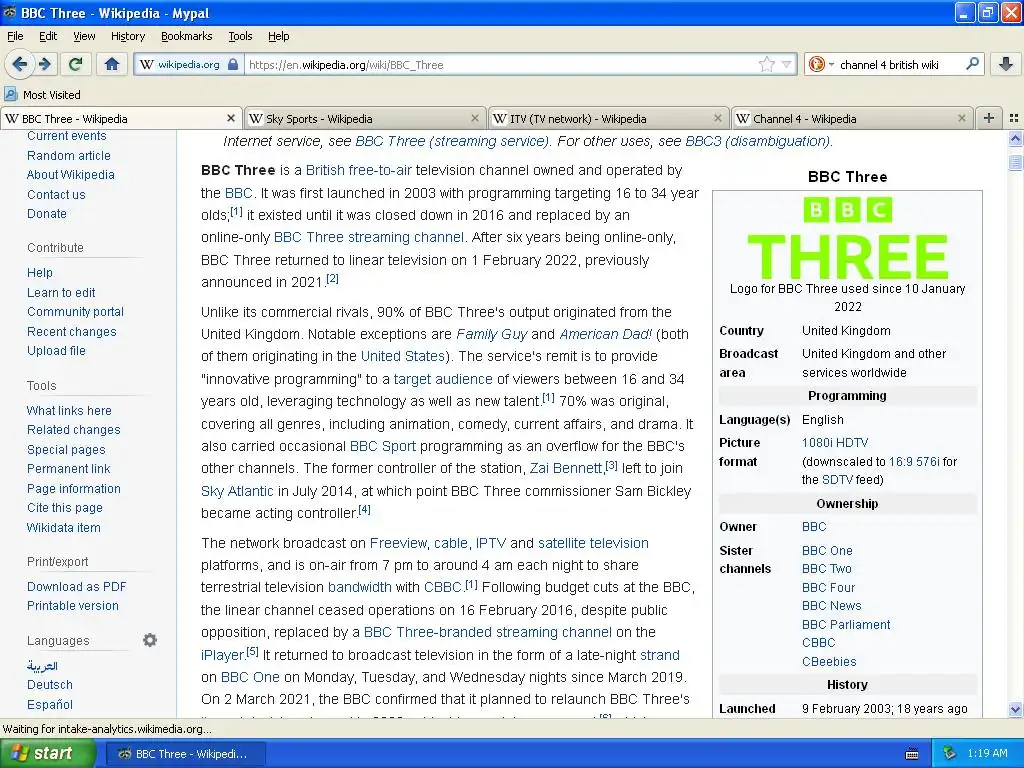Go back with the browser back arrow
1024x768 pixels.
tap(20, 64)
